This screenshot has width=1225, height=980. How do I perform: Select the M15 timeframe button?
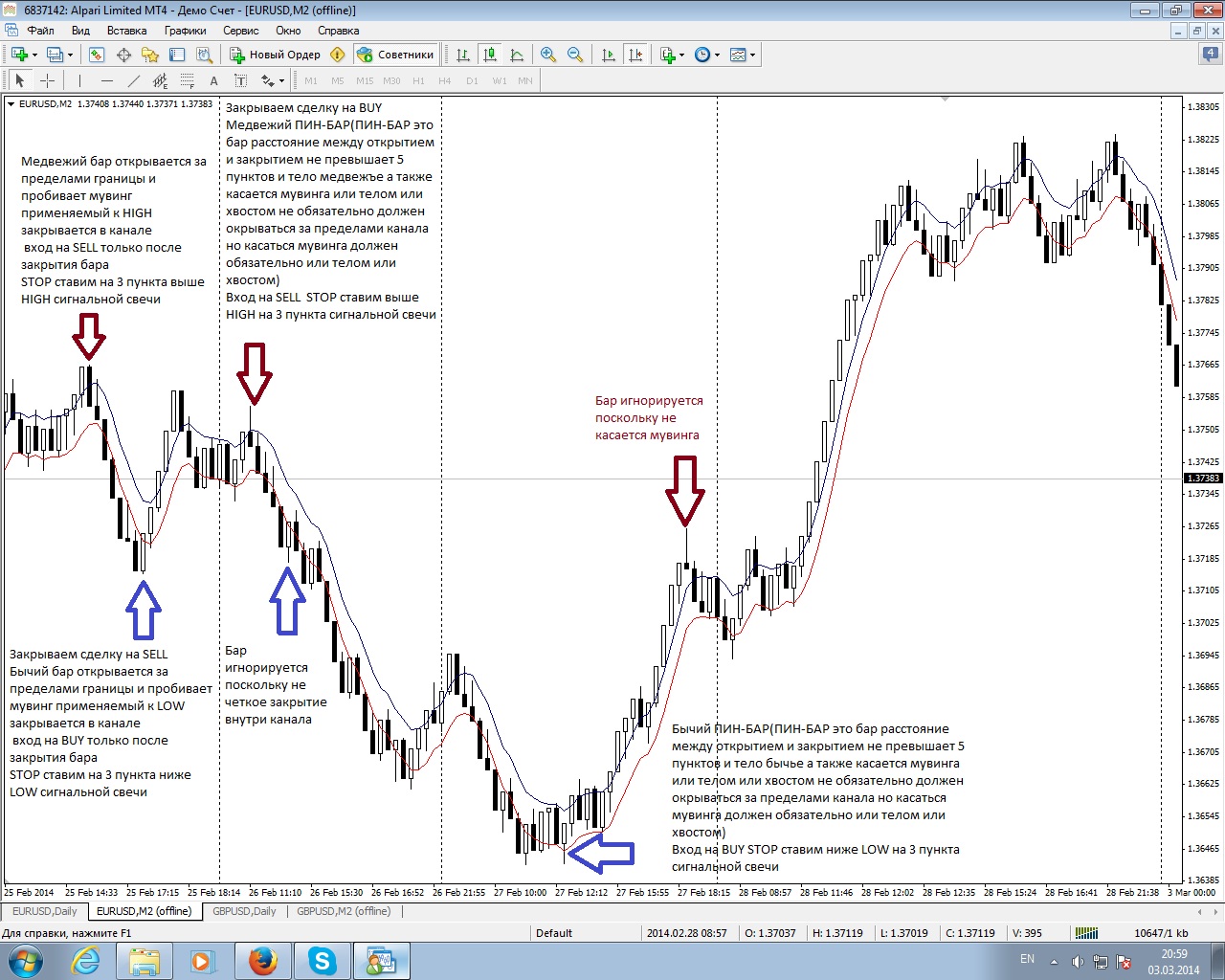pyautogui.click(x=365, y=80)
